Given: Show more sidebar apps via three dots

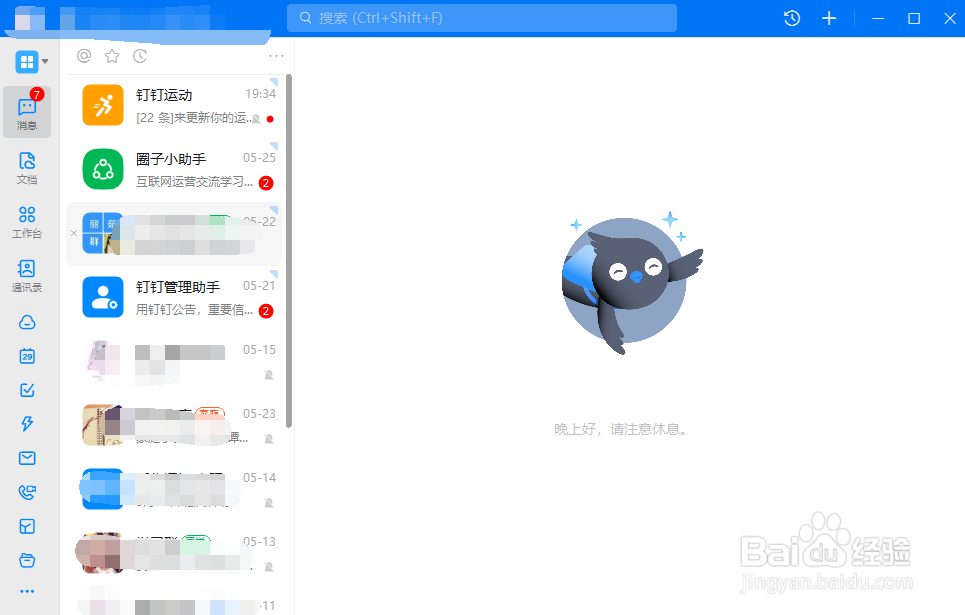Looking at the screenshot, I should point(27,591).
